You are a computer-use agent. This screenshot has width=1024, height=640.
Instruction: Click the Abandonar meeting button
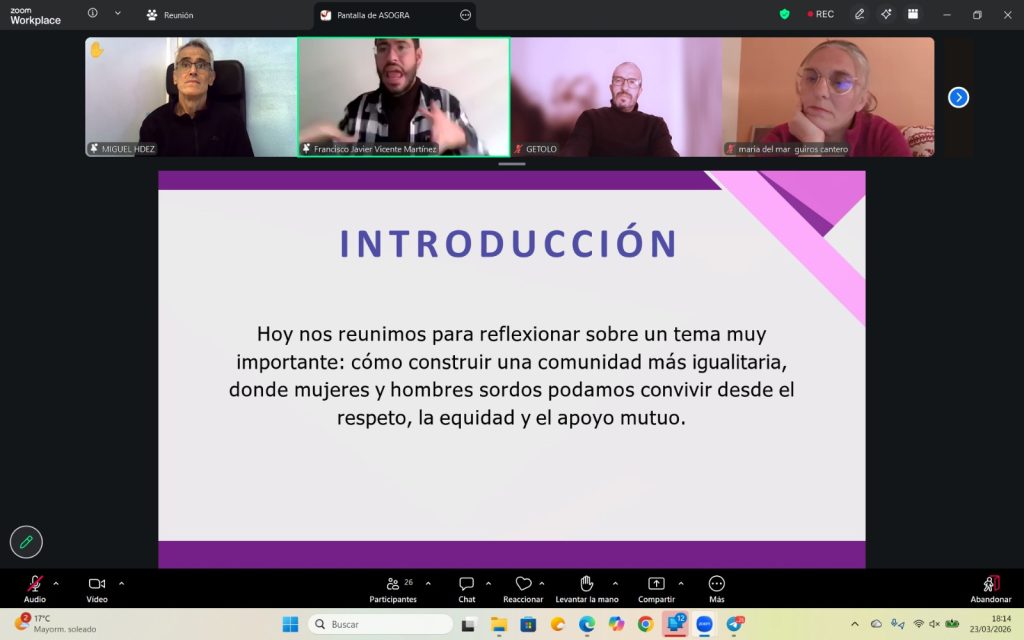(990, 588)
